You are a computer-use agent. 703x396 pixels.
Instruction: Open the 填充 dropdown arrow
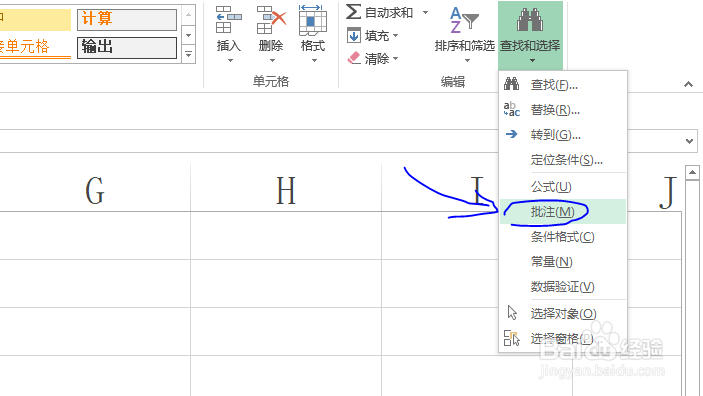click(x=395, y=35)
